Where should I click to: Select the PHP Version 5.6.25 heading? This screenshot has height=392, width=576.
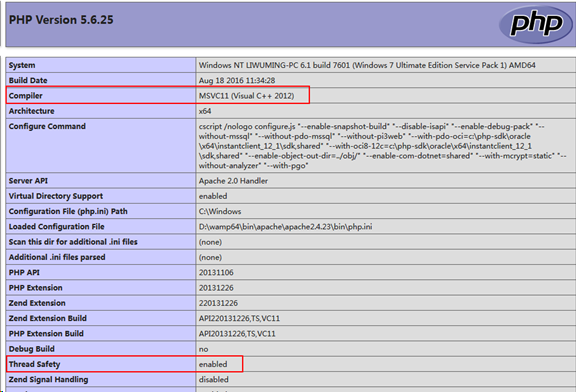[x=61, y=20]
